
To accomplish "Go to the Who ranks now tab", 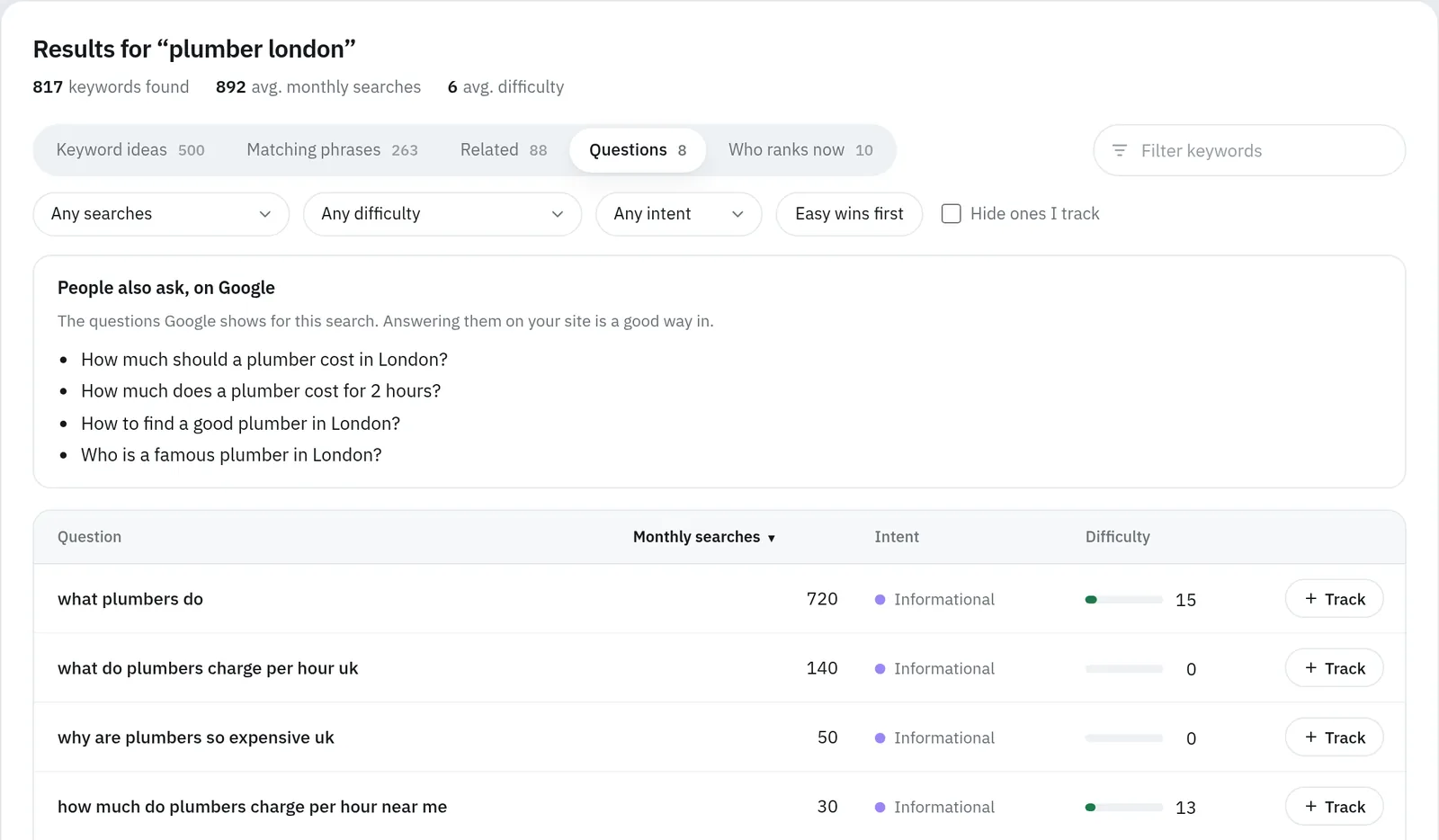I will 800,150.
